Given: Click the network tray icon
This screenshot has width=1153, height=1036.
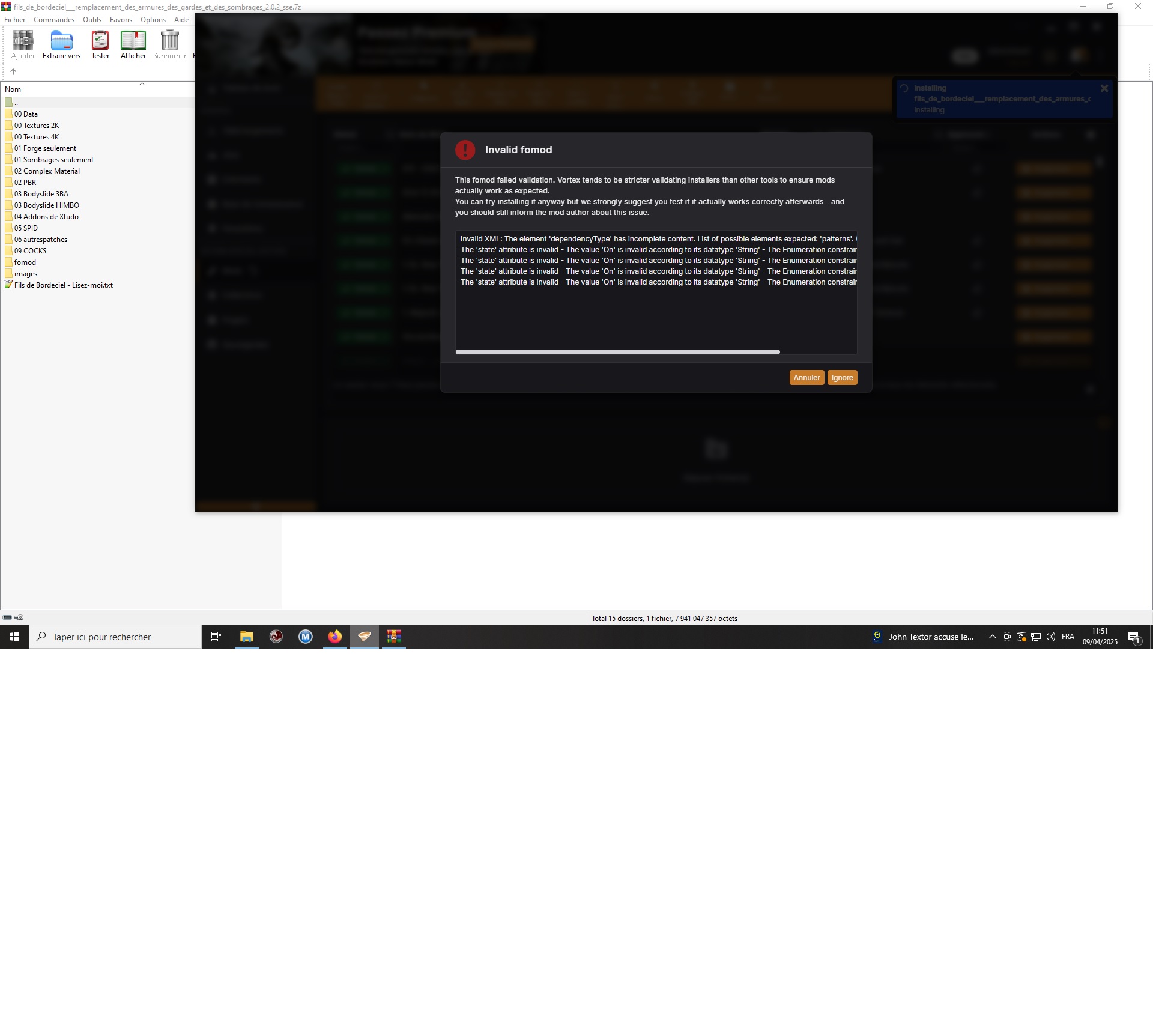Looking at the screenshot, I should [1036, 637].
